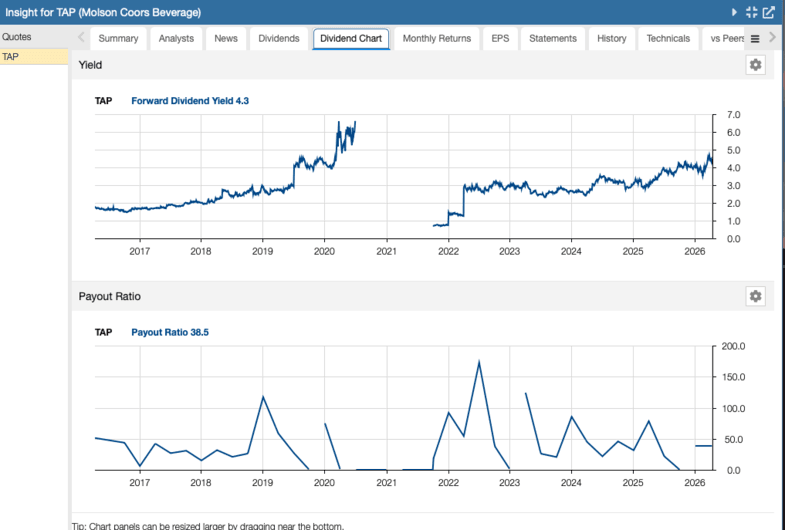Click the 2022 payout ratio peak near 175
Image resolution: width=785 pixels, height=530 pixels.
(479, 361)
